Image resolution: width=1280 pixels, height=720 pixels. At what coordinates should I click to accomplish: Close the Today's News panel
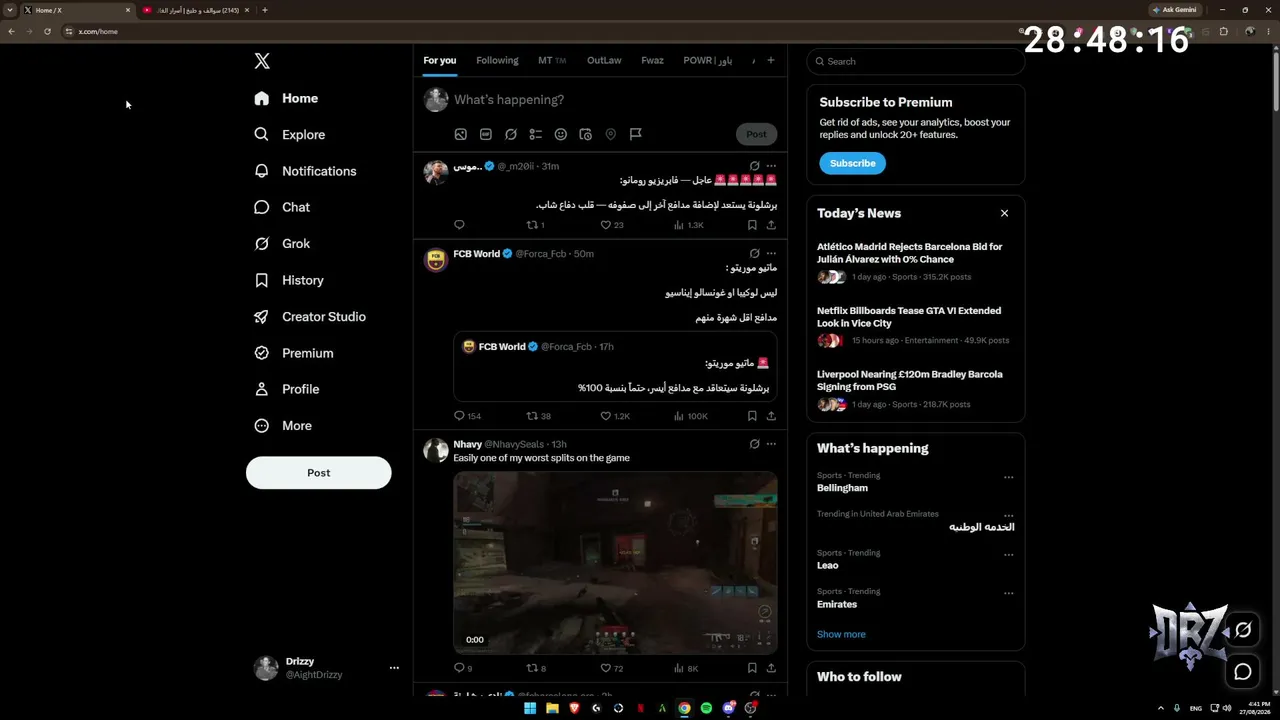tap(1004, 213)
